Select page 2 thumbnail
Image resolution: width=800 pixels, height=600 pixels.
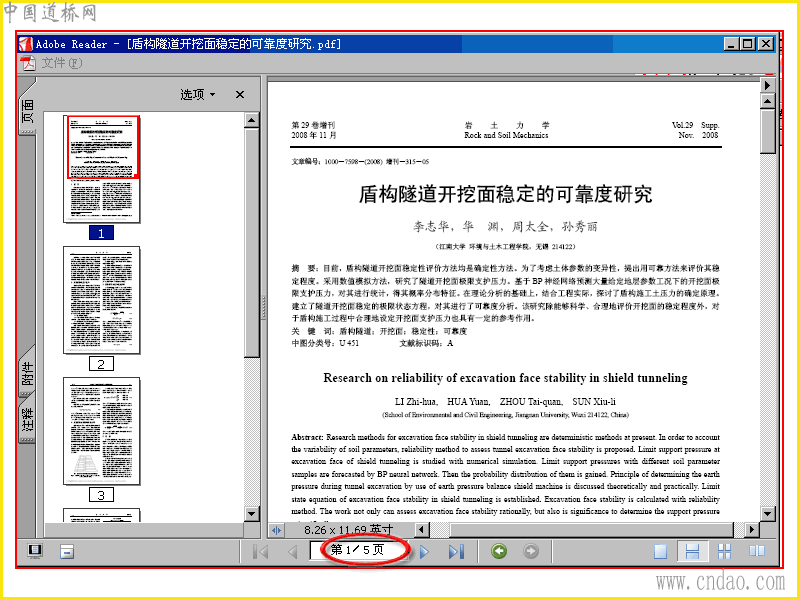[x=102, y=300]
